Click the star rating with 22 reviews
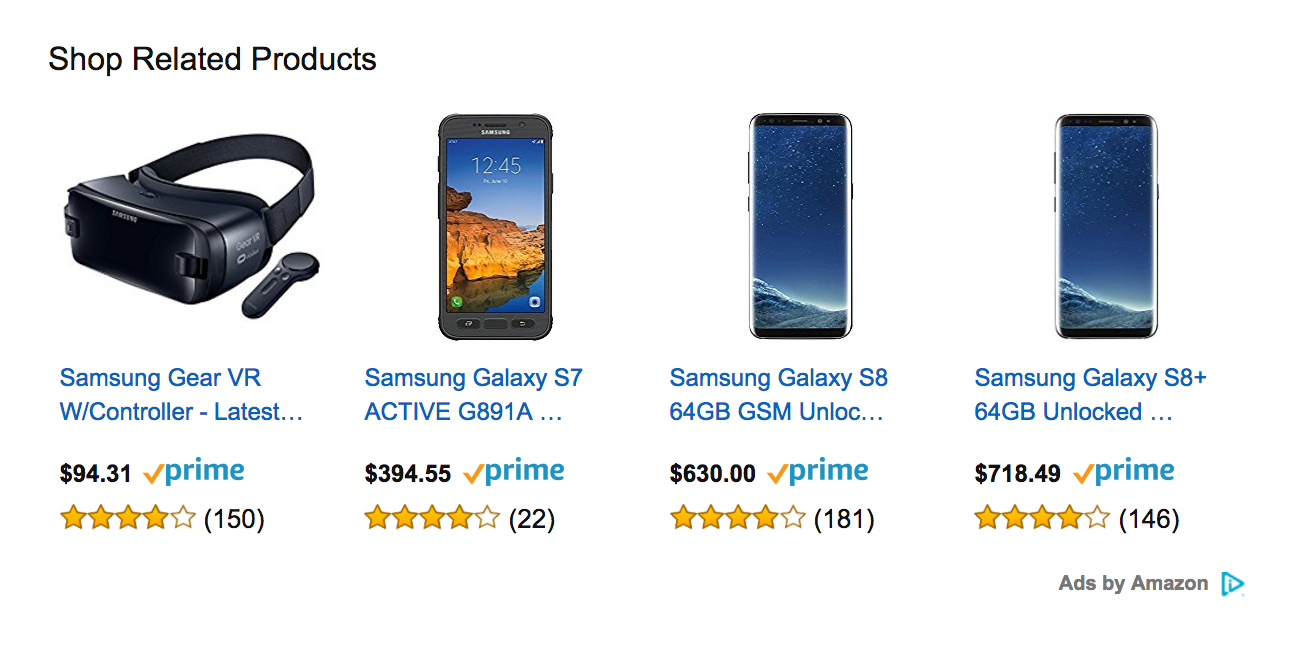Viewport: 1308px width, 672px height. (432, 518)
